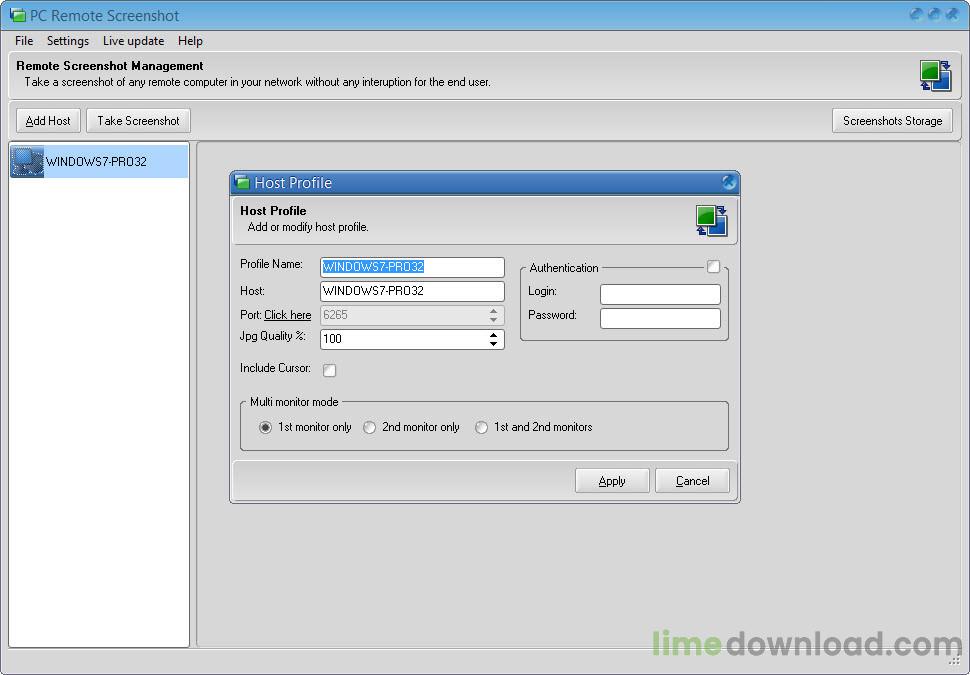Open the Screenshots Storage
This screenshot has height=675, width=970.
click(x=892, y=120)
